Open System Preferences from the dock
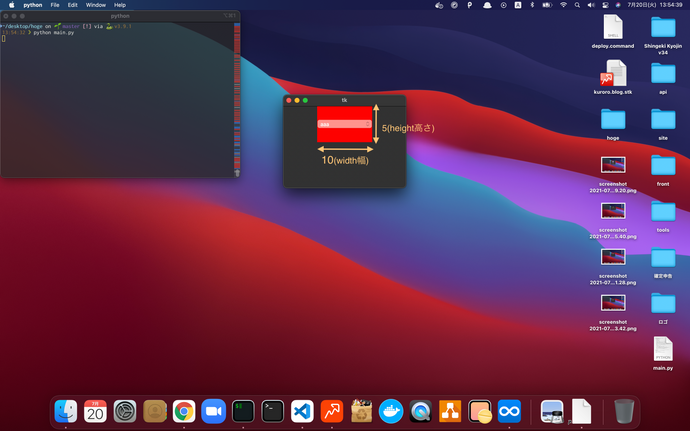 pyautogui.click(x=125, y=410)
